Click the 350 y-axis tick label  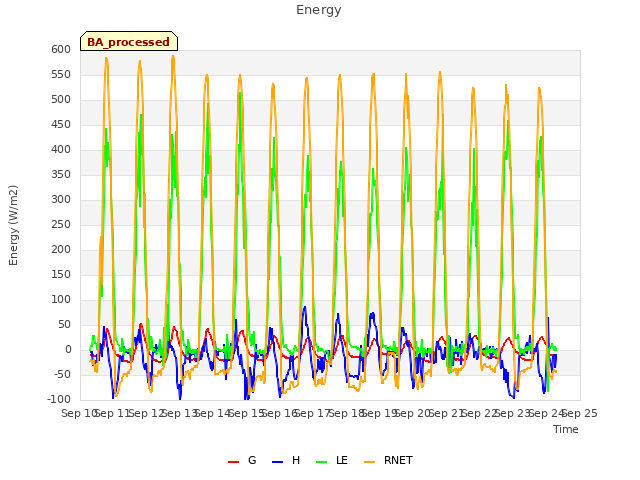click(x=61, y=174)
